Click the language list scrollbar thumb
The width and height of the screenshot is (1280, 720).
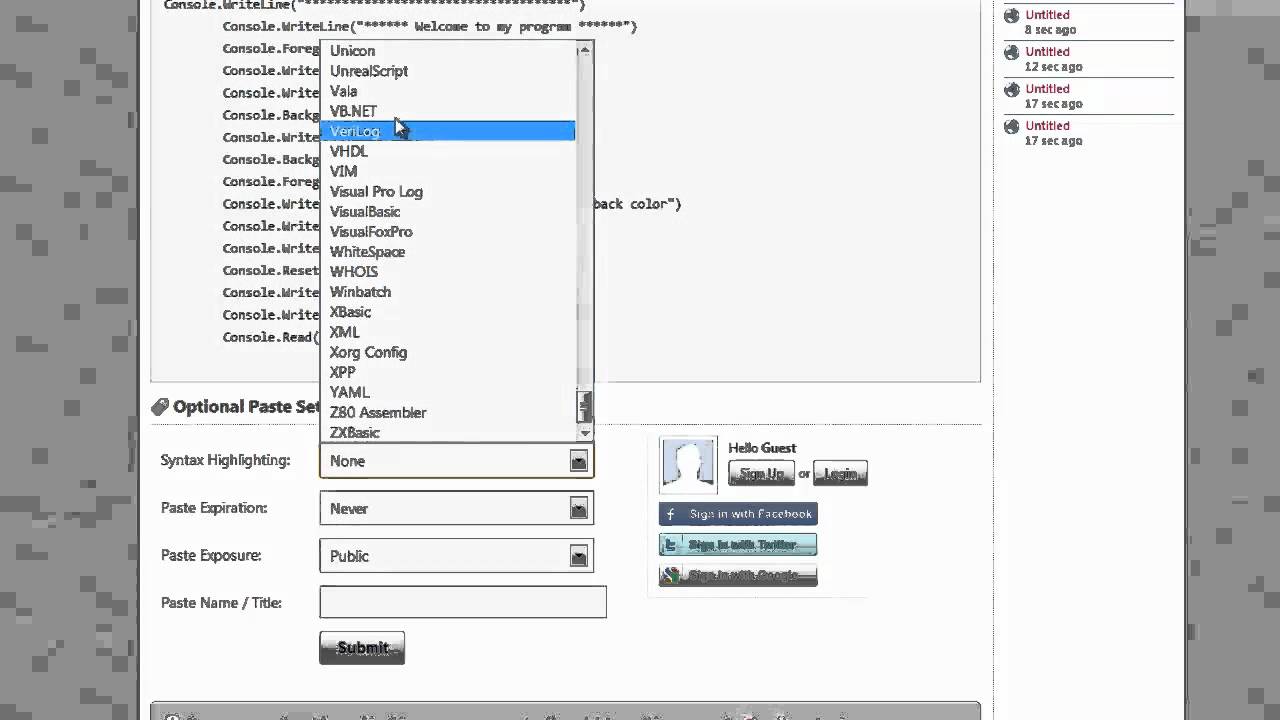(x=585, y=407)
